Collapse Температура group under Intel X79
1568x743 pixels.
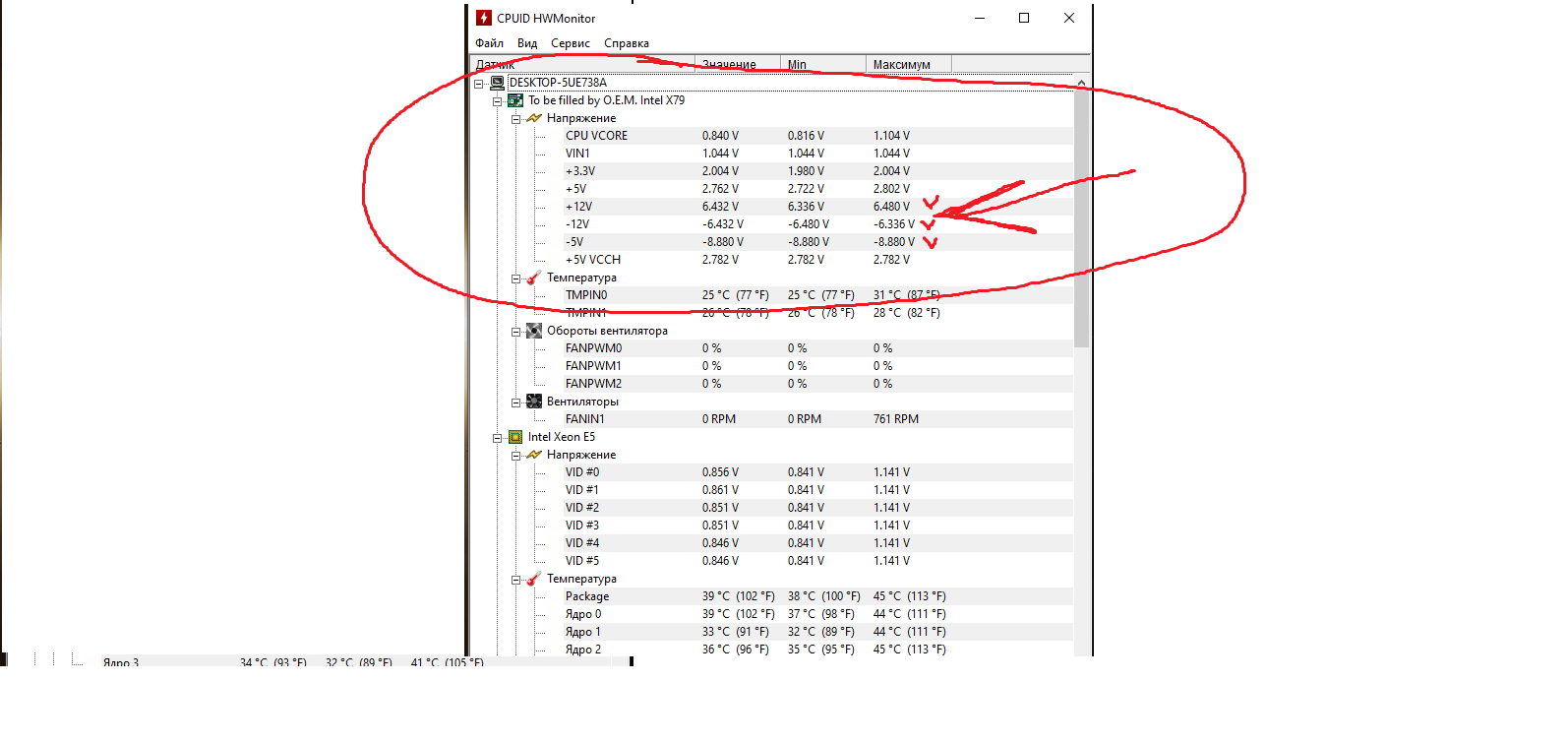click(516, 279)
